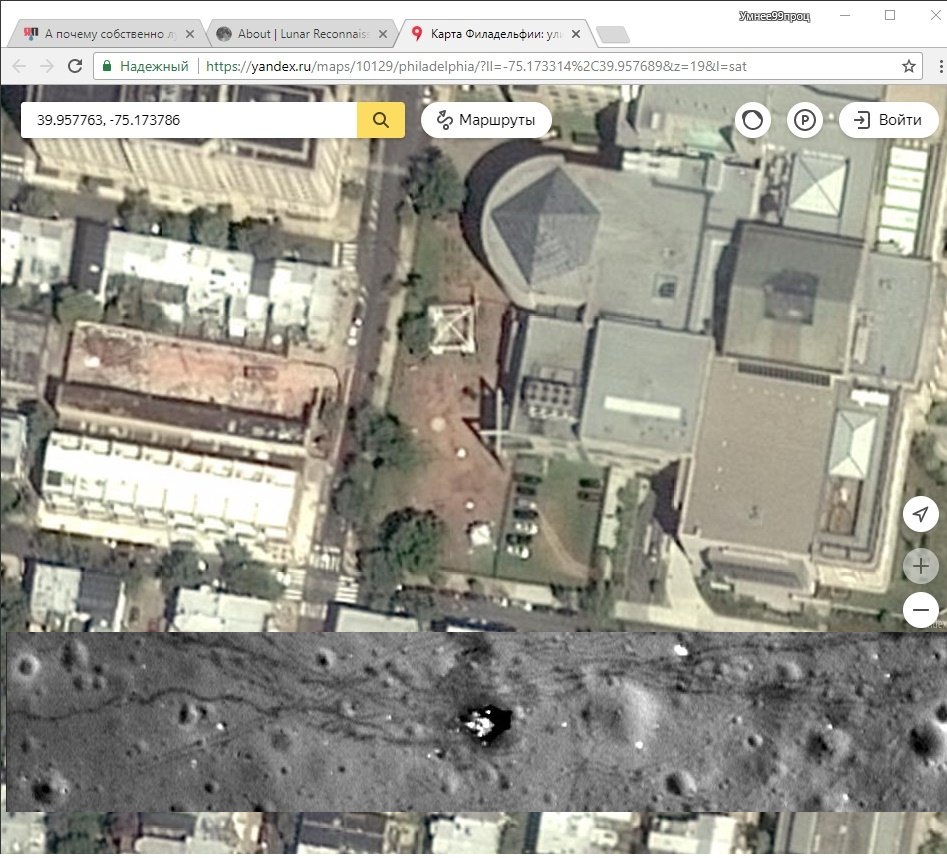Screen dimensions: 947x858
Task: Open the Умнее99проц profile menu
Action: pyautogui.click(x=775, y=16)
